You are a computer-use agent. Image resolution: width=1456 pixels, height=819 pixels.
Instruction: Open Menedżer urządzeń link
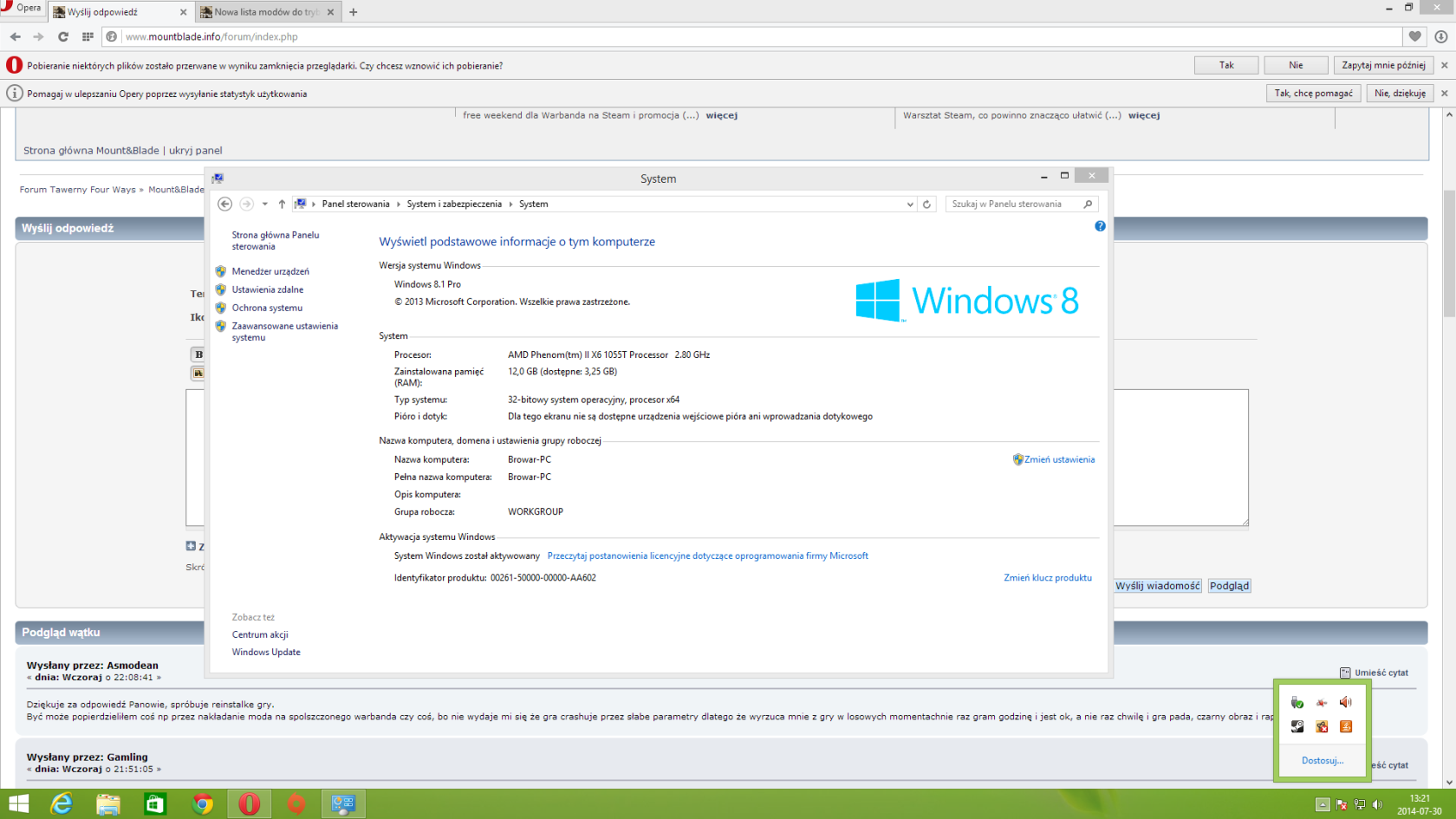(270, 271)
